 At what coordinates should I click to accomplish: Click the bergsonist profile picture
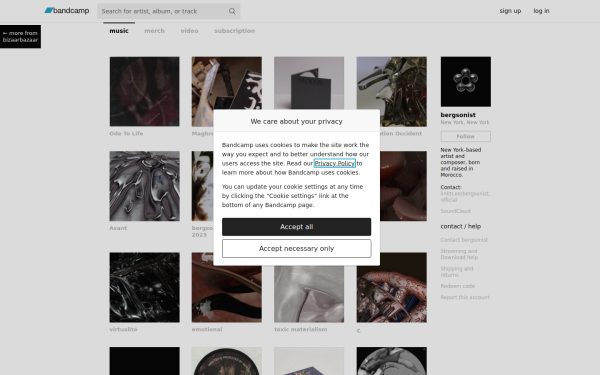coord(466,82)
